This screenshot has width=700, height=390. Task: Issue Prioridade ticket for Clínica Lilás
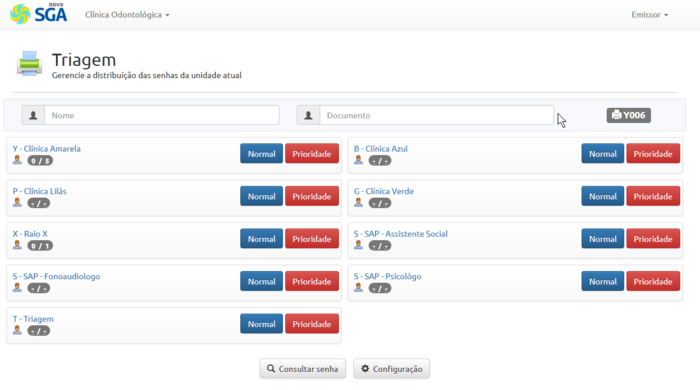click(x=312, y=196)
